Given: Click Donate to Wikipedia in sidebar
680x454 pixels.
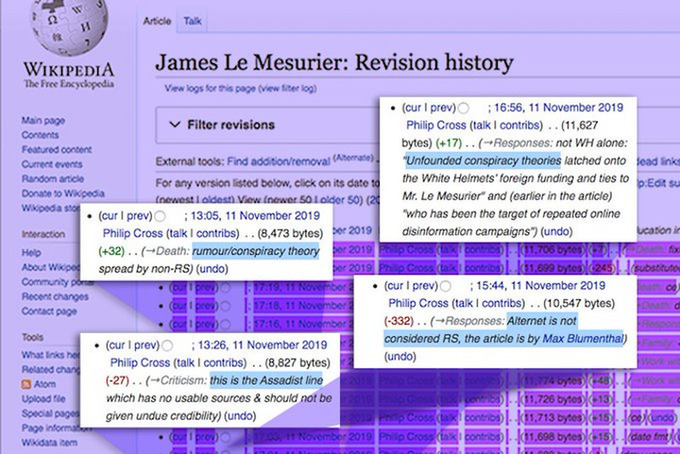Looking at the screenshot, I should 61,192.
